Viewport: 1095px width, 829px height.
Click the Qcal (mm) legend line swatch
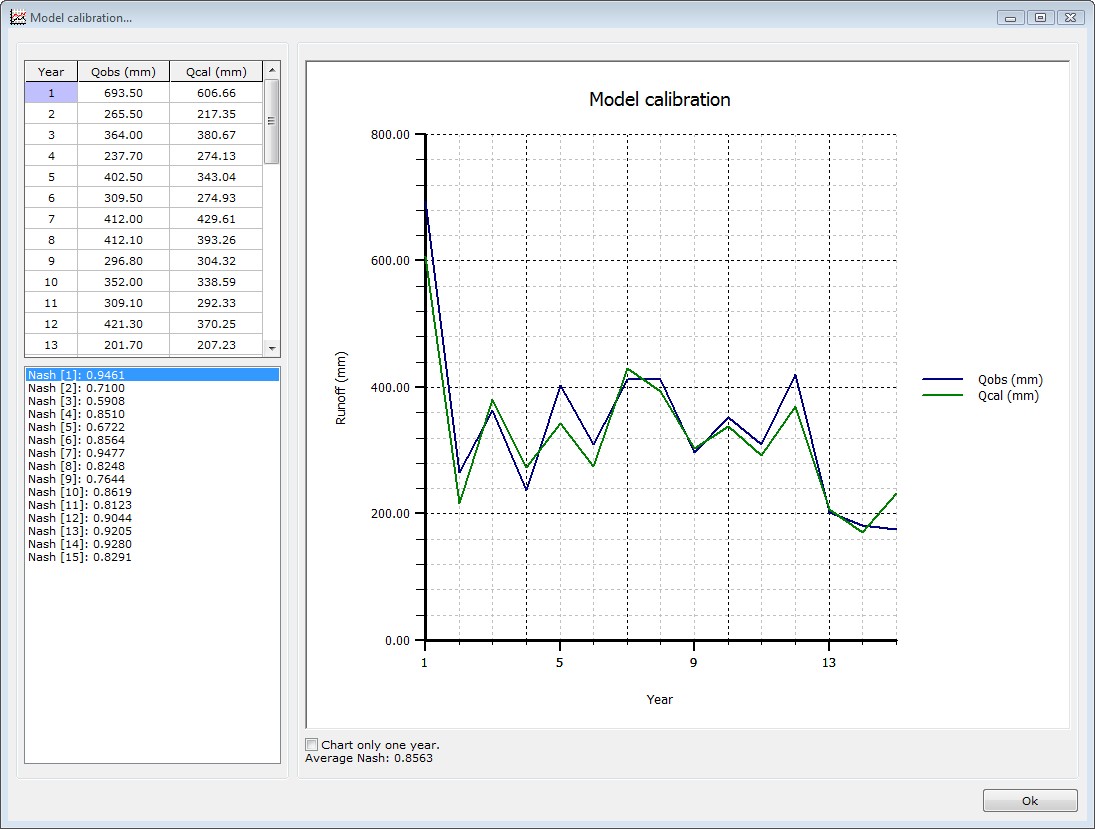[944, 396]
